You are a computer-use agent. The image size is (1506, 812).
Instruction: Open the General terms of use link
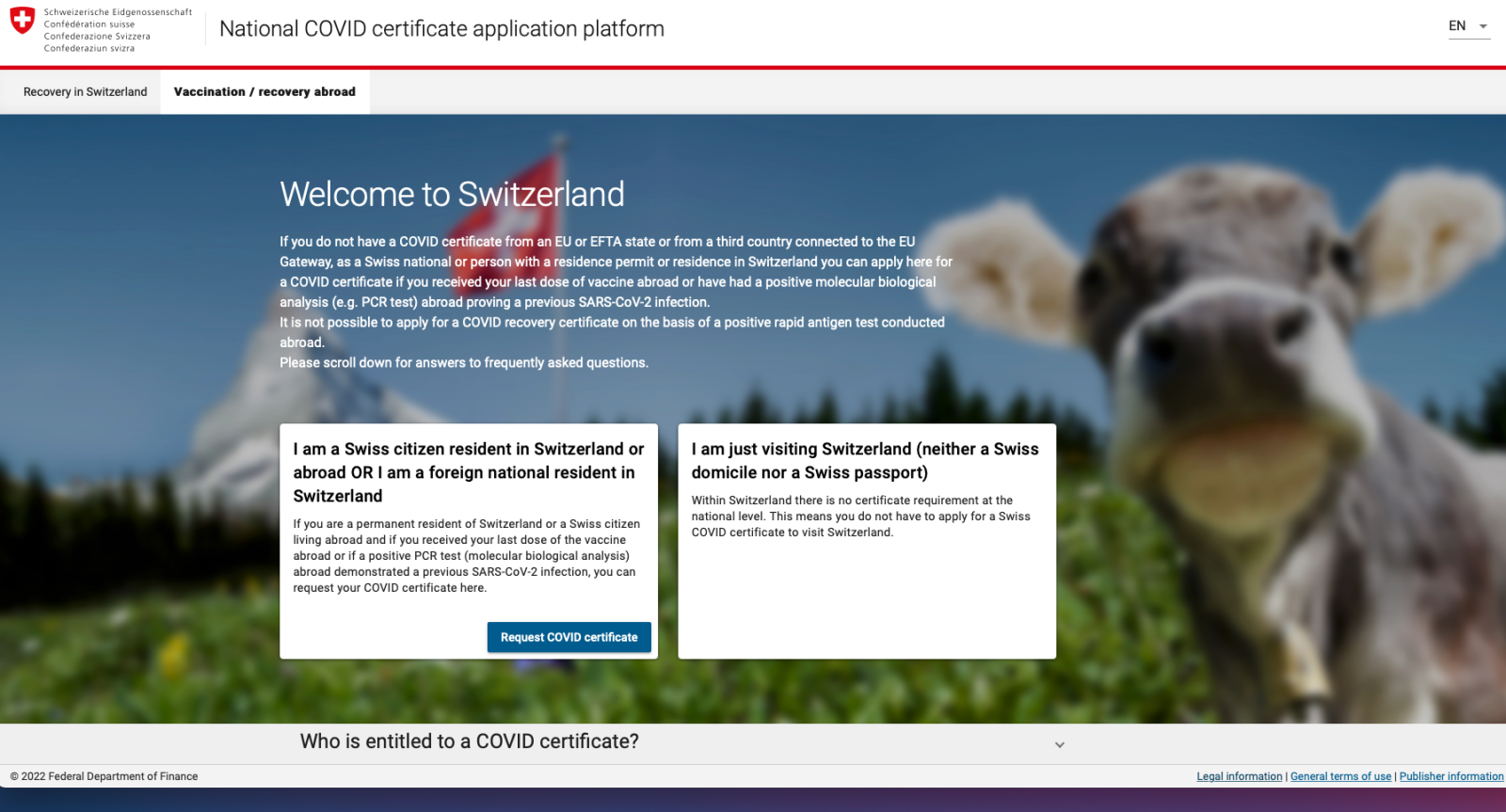click(1340, 776)
